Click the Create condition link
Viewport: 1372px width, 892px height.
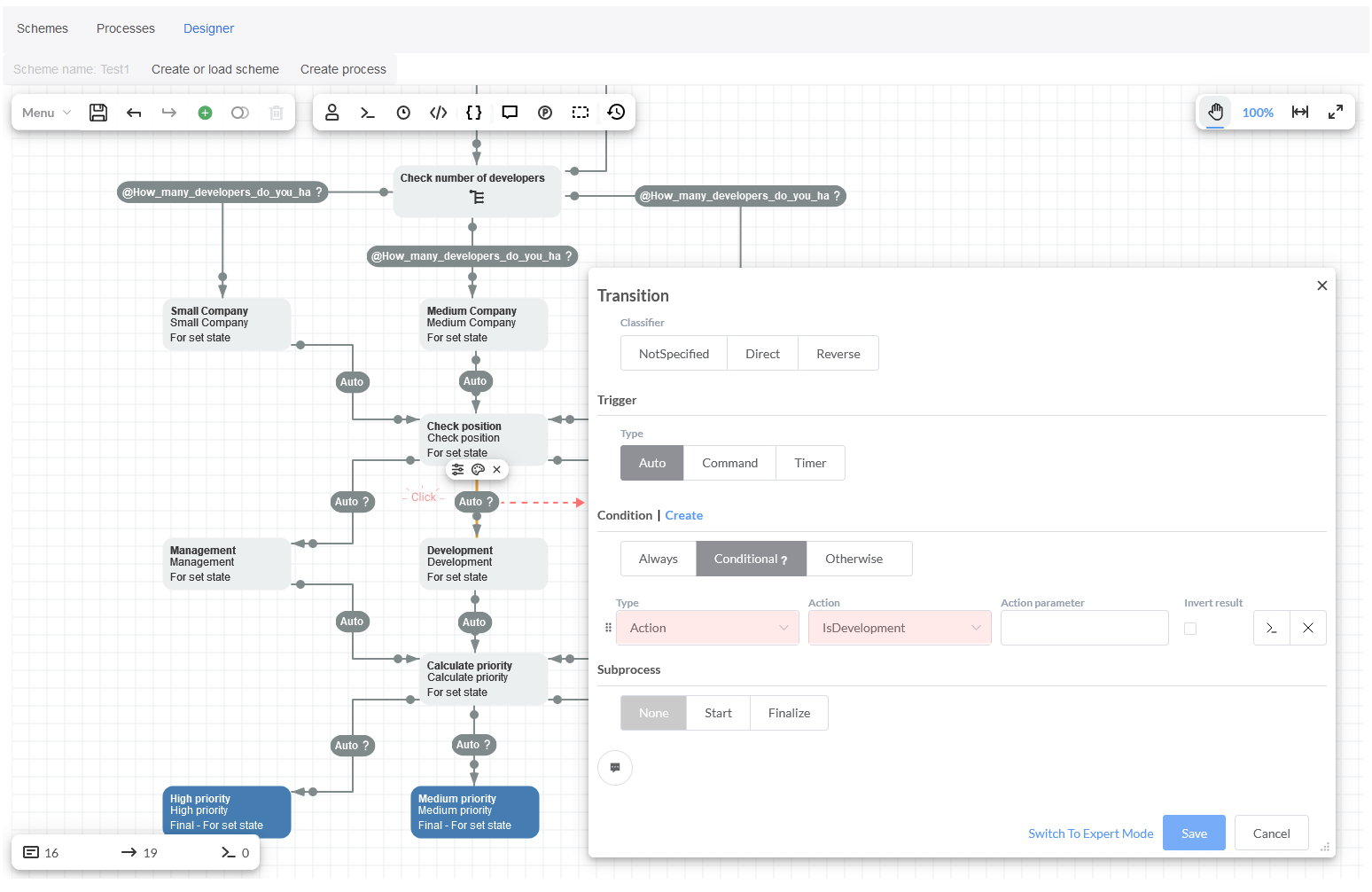pyautogui.click(x=684, y=515)
